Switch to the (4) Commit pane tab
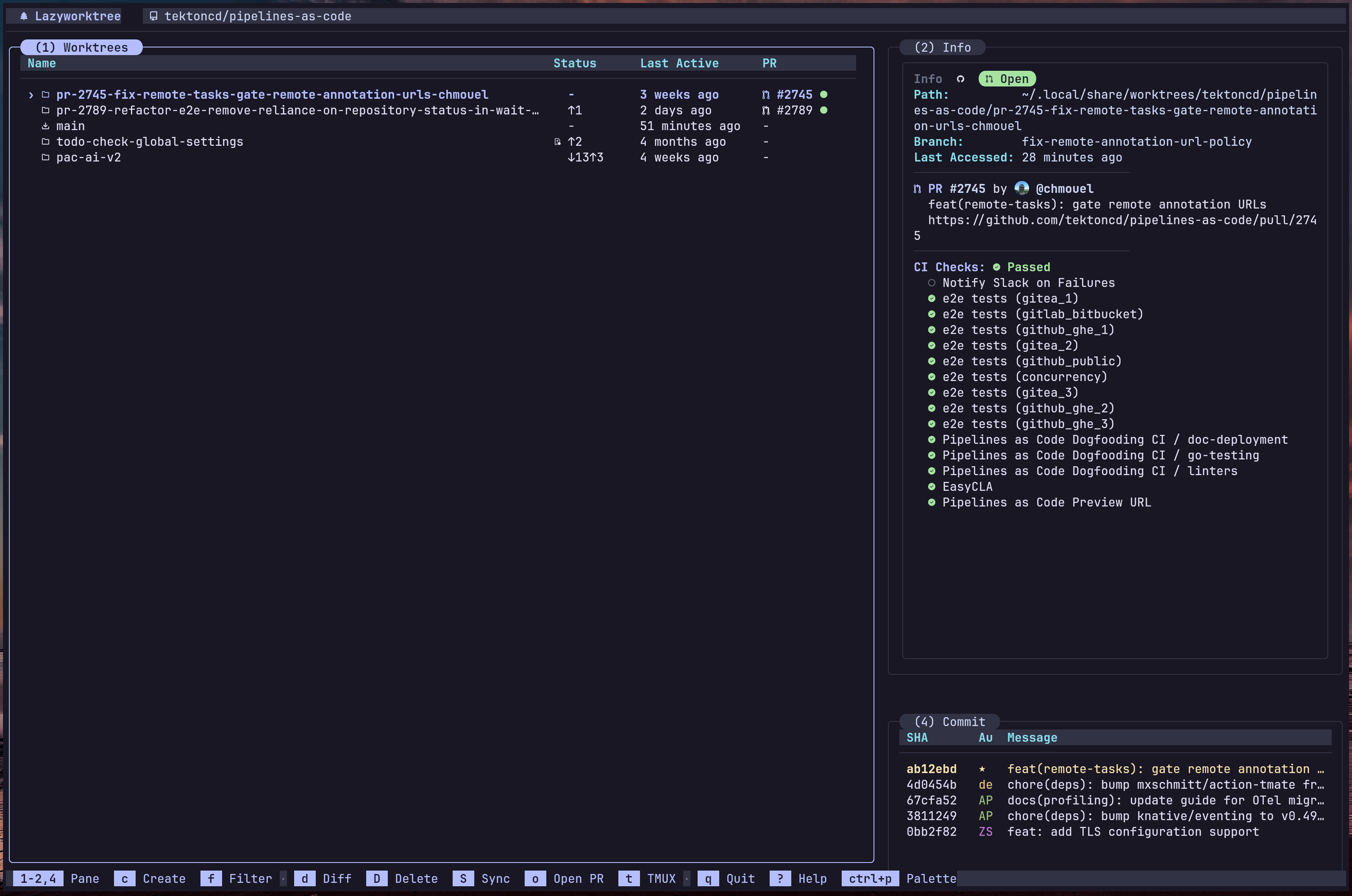 950,722
